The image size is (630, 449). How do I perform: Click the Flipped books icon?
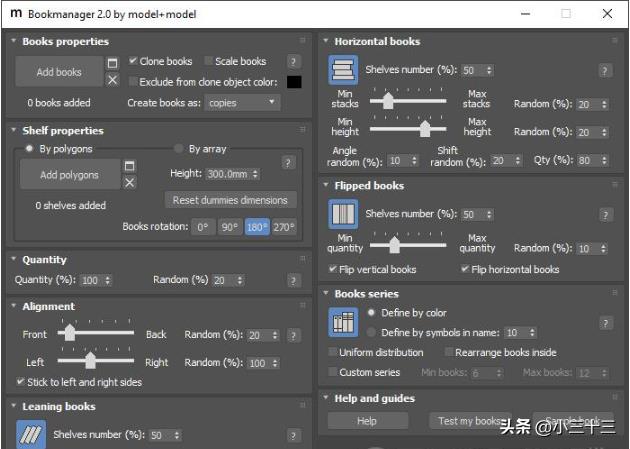click(343, 214)
